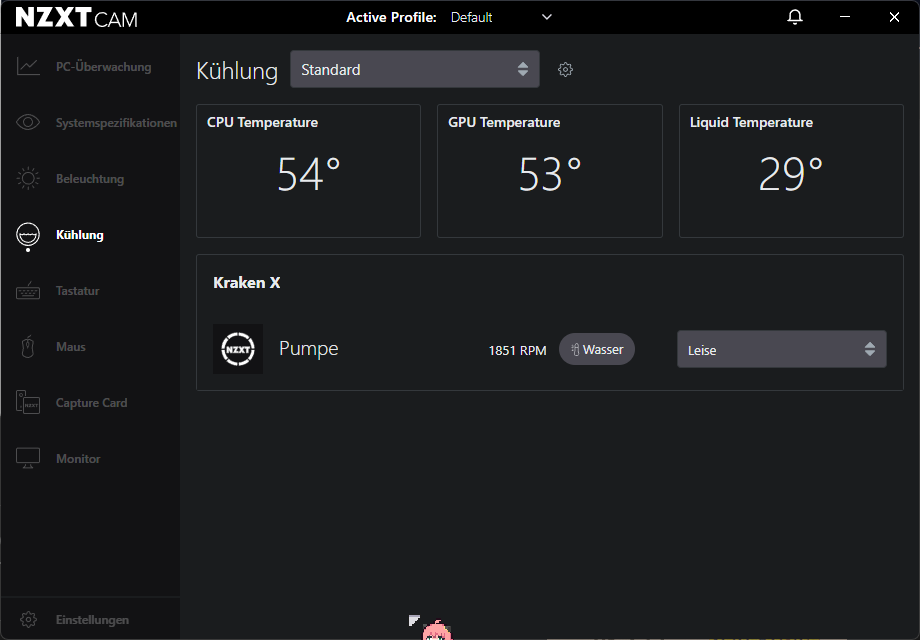Open Einstellungen at sidebar bottom
The image size is (920, 640).
pos(92,620)
